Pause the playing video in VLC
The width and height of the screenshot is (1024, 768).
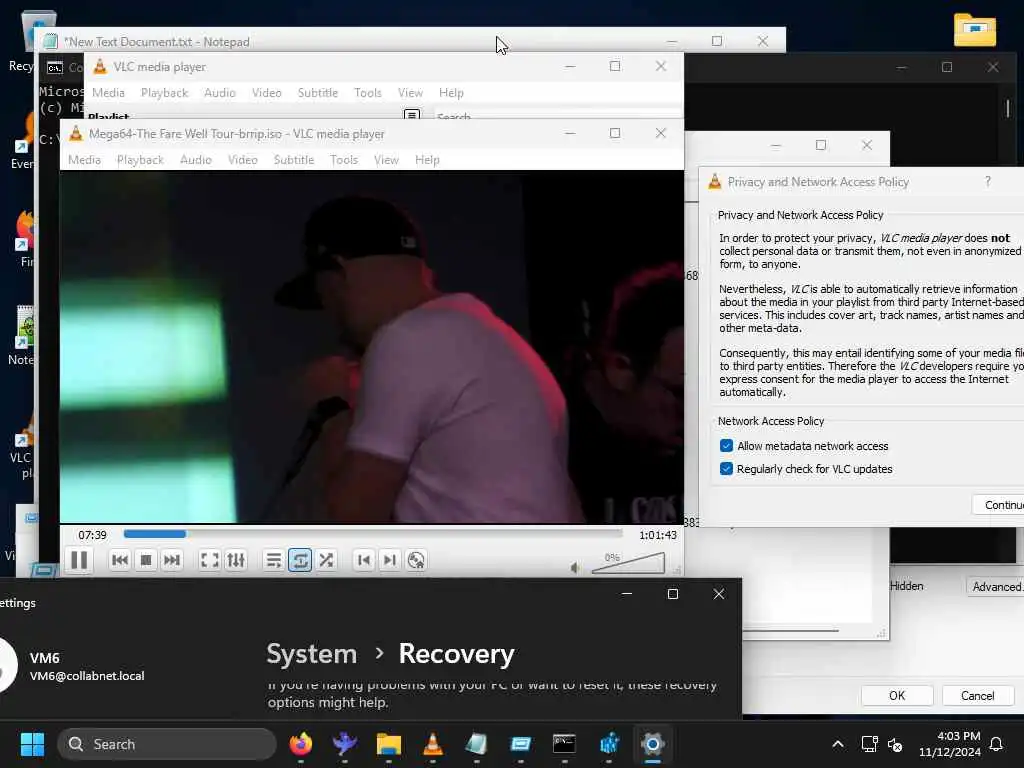79,560
